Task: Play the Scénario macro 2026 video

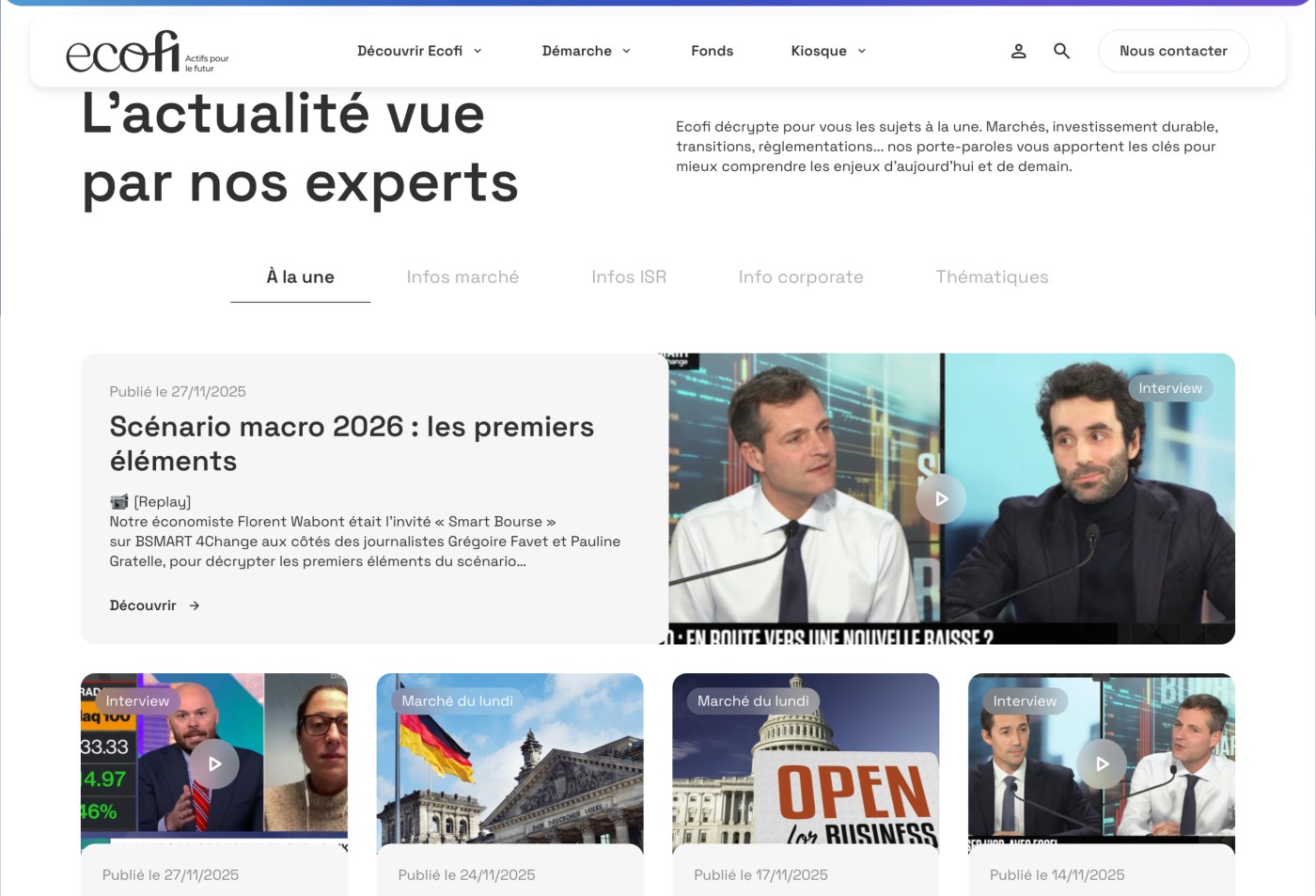Action: tap(940, 498)
